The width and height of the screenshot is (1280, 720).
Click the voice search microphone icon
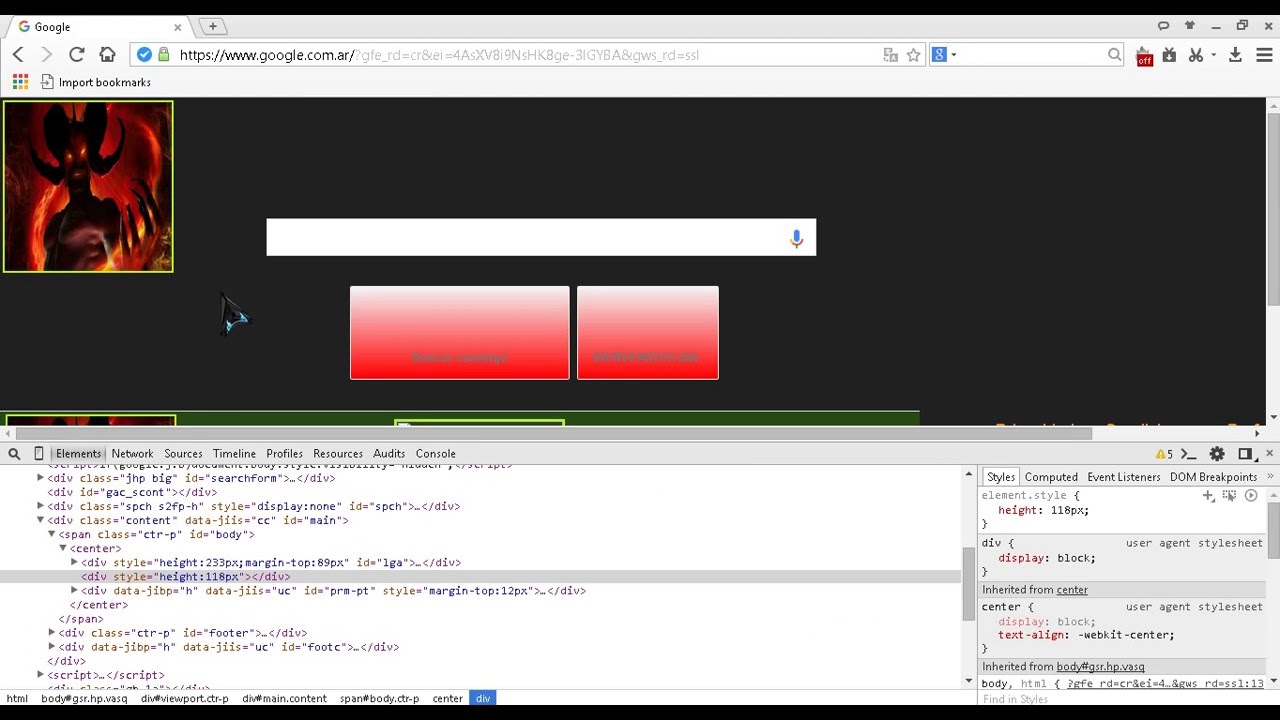(796, 238)
